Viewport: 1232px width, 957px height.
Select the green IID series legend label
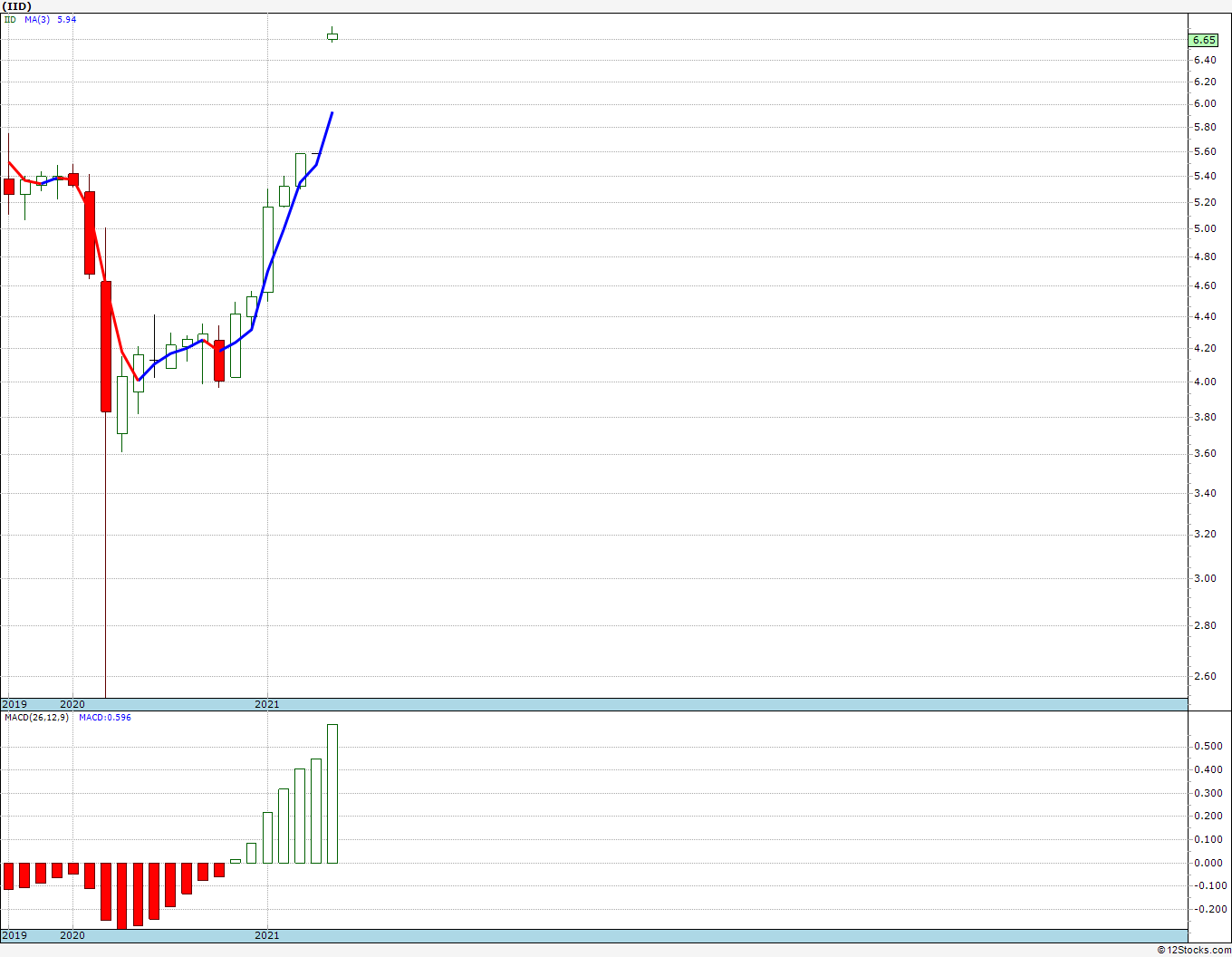click(9, 19)
